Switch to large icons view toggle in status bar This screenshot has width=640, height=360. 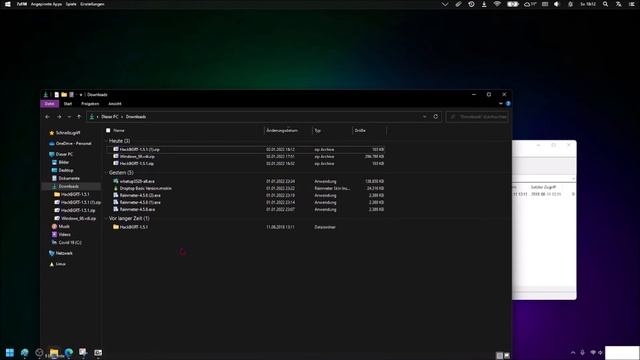507,356
